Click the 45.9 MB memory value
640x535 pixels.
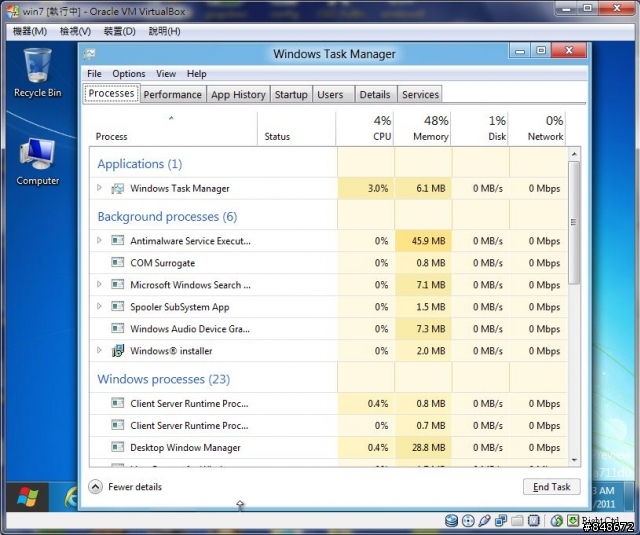point(429,241)
